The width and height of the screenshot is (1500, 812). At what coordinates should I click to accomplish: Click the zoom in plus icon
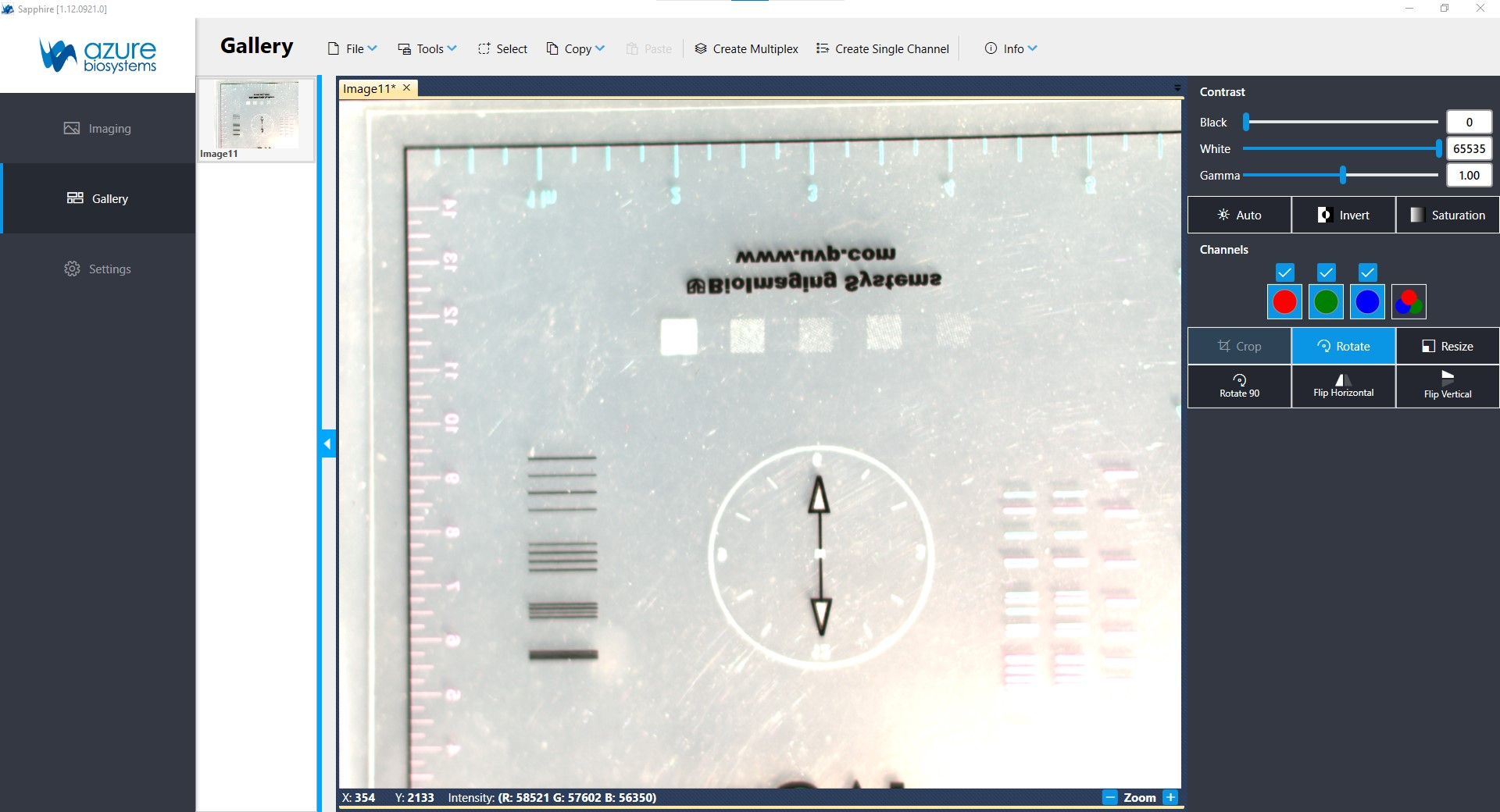1170,797
